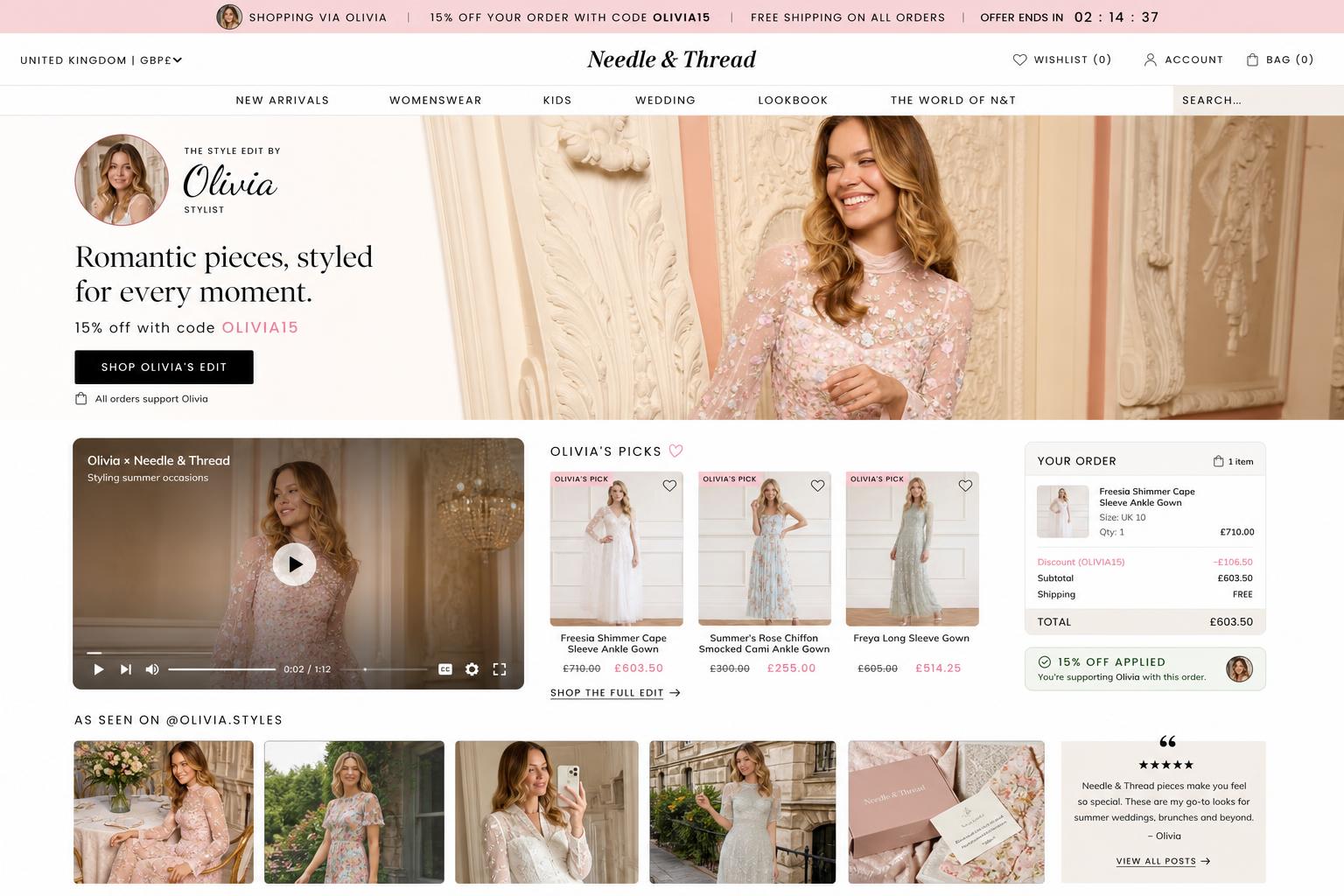This screenshot has width=1344, height=896.
Task: Click the £514.25 sale price
Action: (938, 668)
